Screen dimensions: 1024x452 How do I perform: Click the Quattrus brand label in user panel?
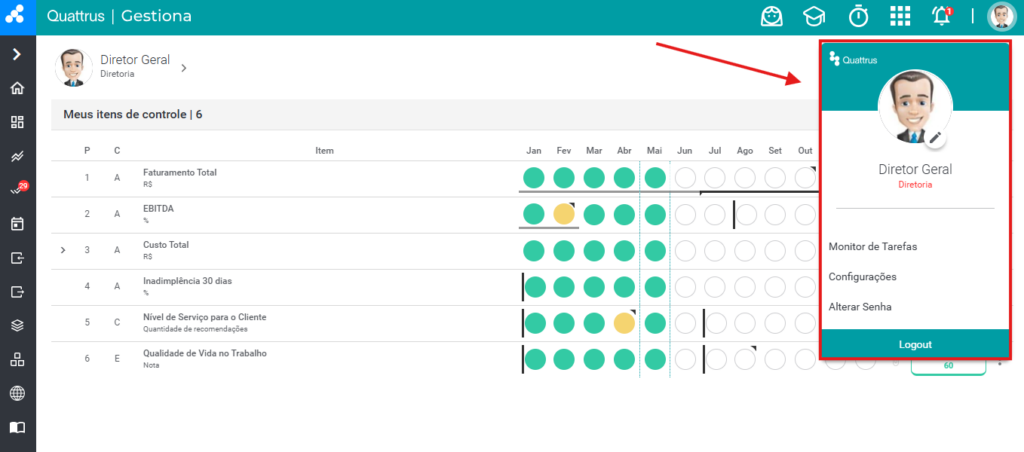tap(853, 59)
